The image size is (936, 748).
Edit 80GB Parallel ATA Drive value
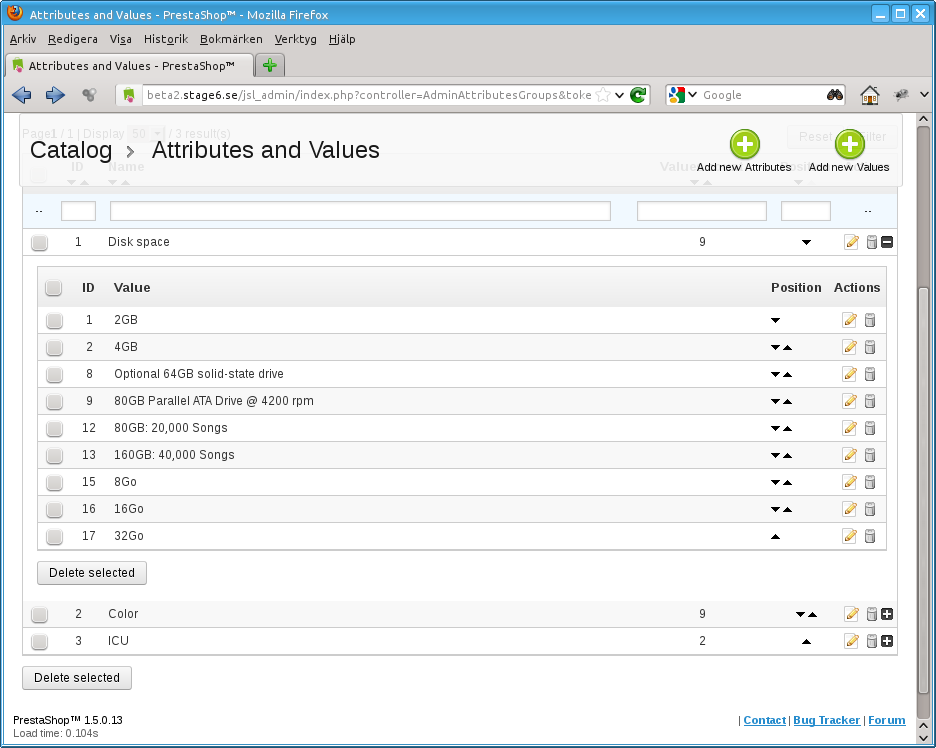(x=849, y=401)
